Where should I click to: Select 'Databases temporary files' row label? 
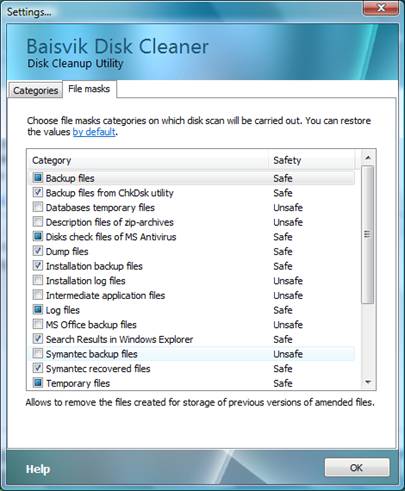point(100,208)
